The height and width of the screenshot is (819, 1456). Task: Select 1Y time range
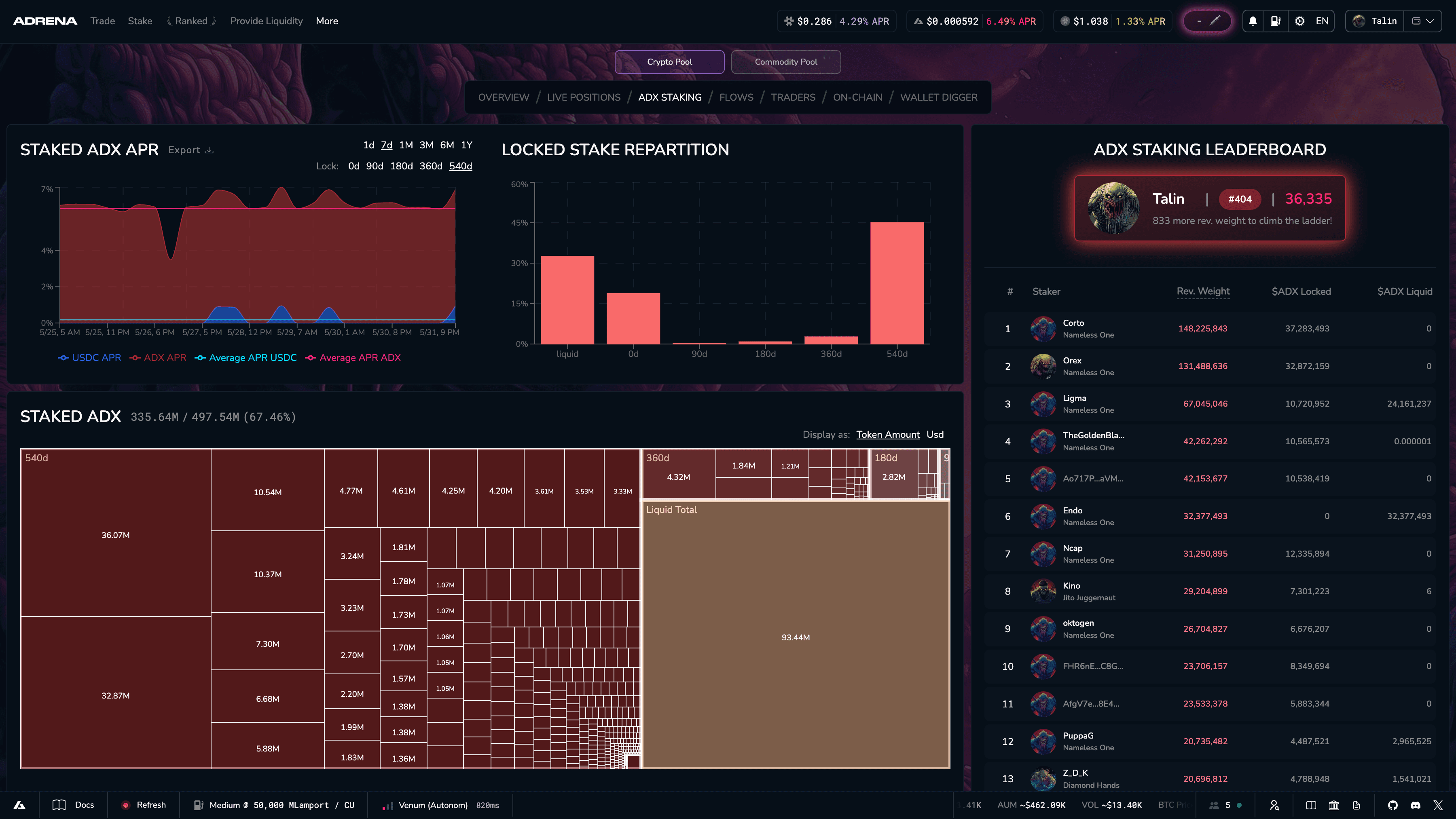[x=466, y=145]
